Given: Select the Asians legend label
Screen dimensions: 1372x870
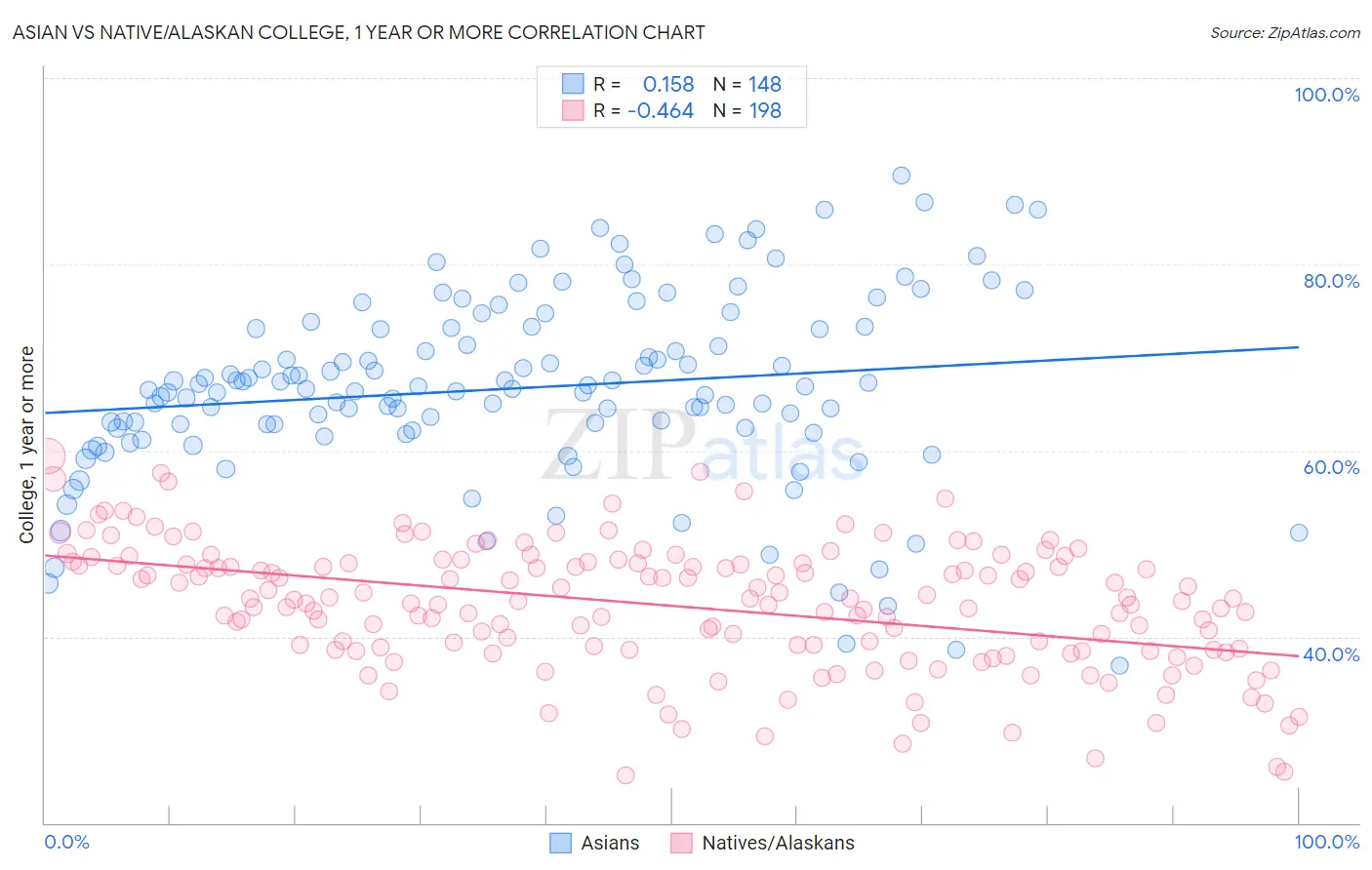Looking at the screenshot, I should pyautogui.click(x=610, y=843).
